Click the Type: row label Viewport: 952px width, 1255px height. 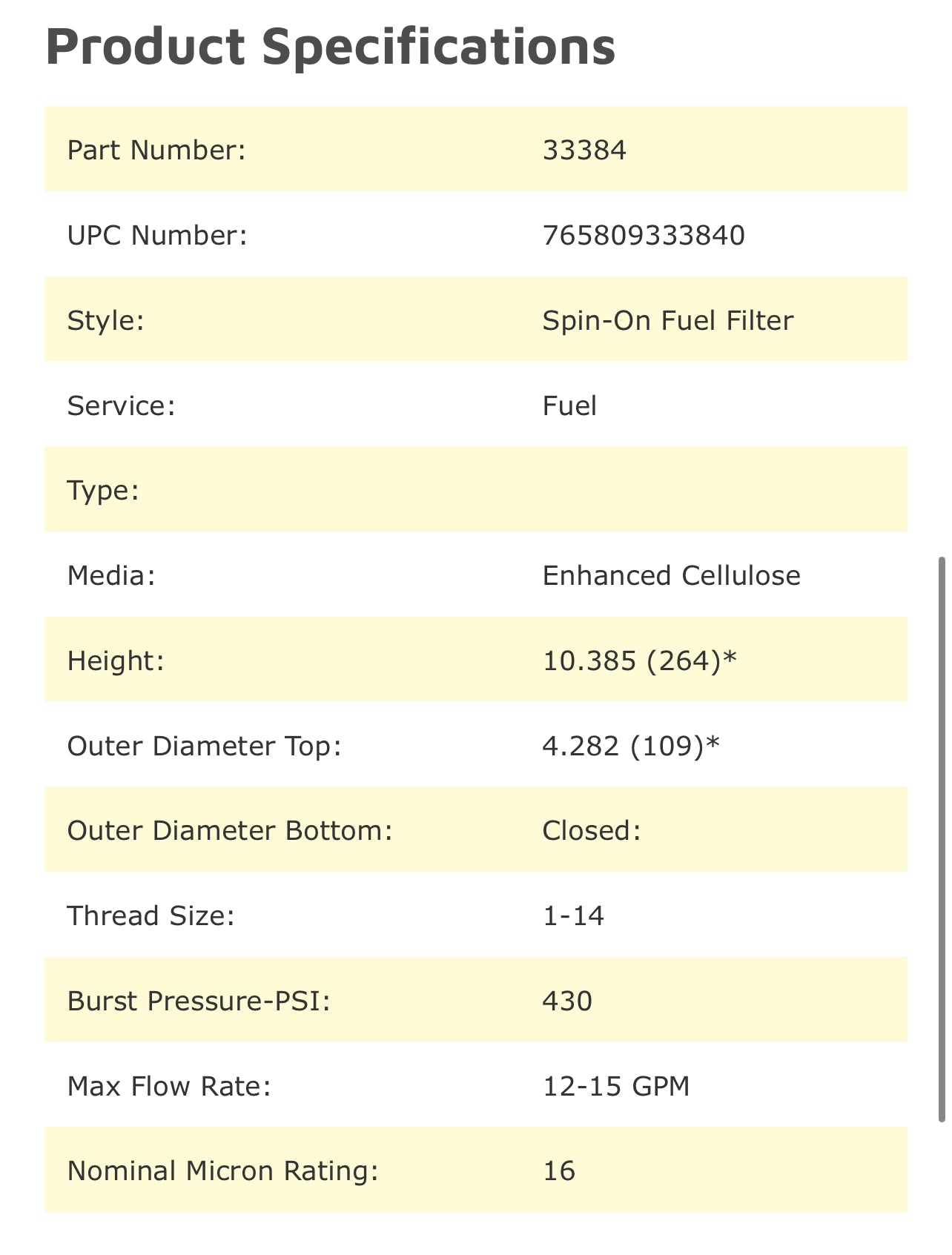tap(103, 490)
